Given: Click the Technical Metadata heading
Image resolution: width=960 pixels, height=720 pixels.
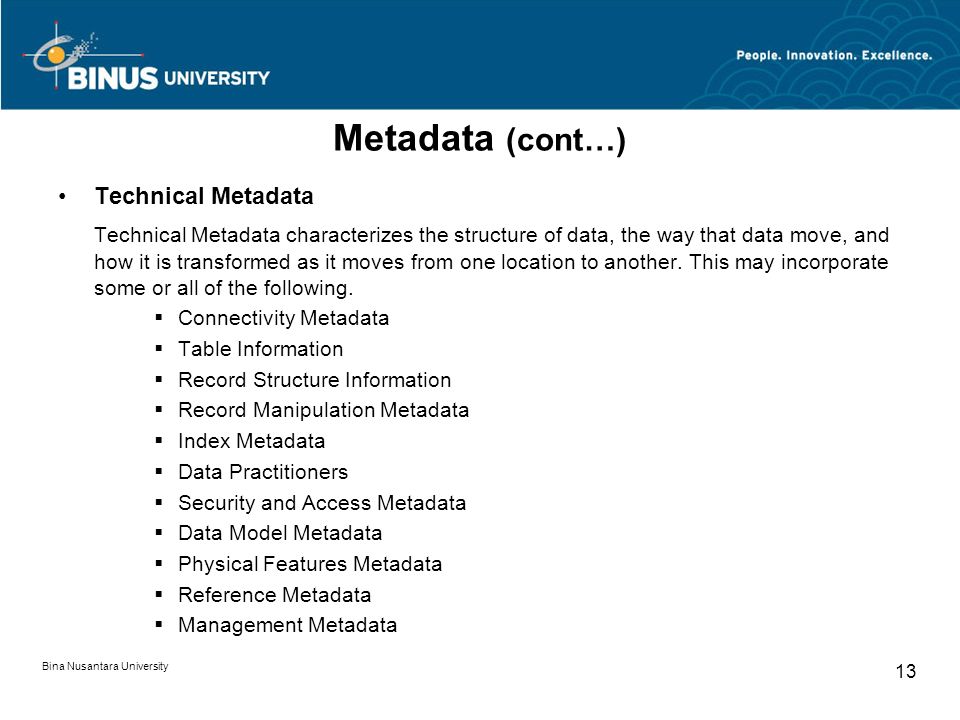Looking at the screenshot, I should pos(204,196).
